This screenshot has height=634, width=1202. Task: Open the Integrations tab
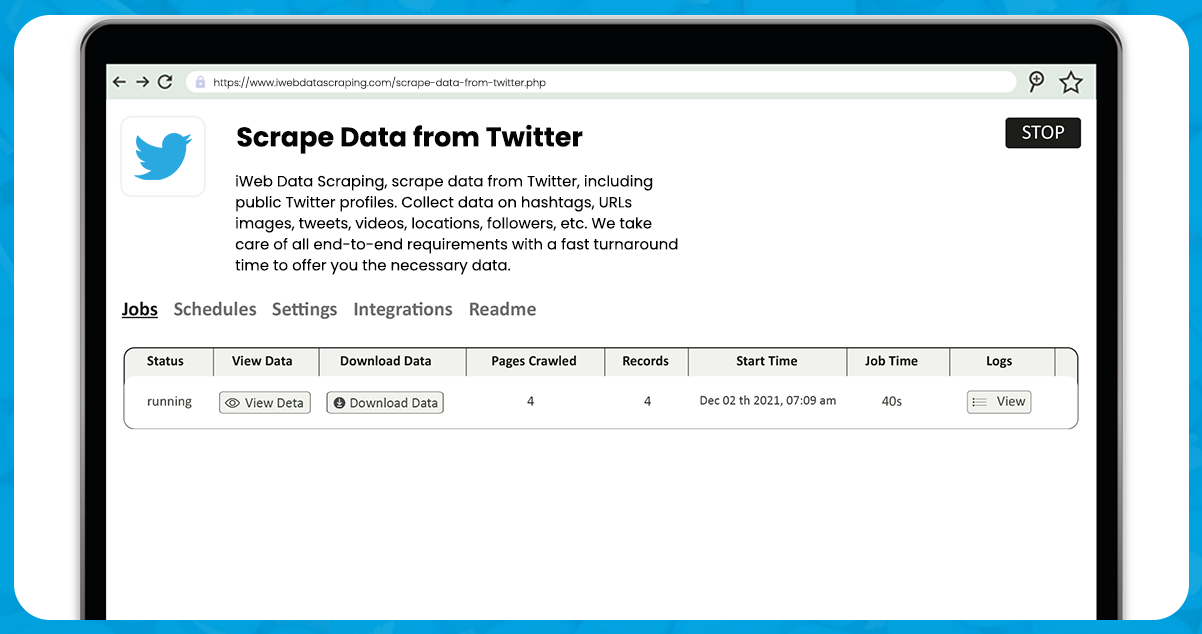click(x=403, y=309)
